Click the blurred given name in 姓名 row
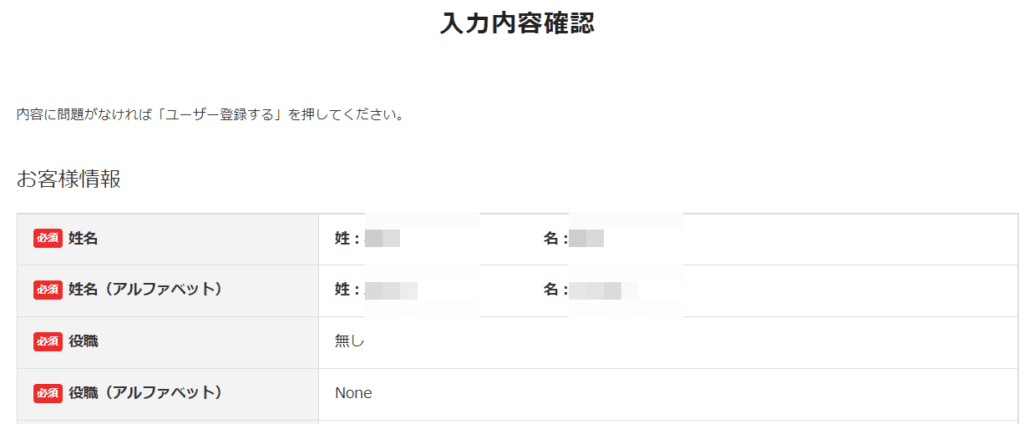 point(587,238)
